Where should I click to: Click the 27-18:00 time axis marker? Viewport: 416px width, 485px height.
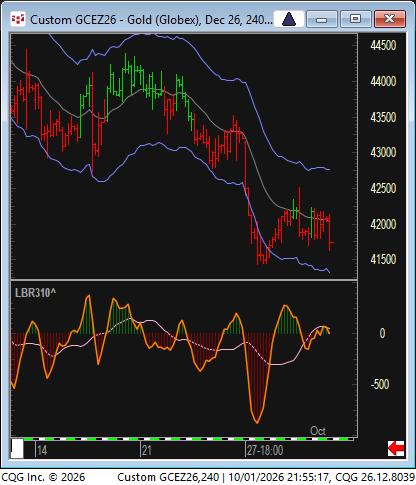click(265, 451)
